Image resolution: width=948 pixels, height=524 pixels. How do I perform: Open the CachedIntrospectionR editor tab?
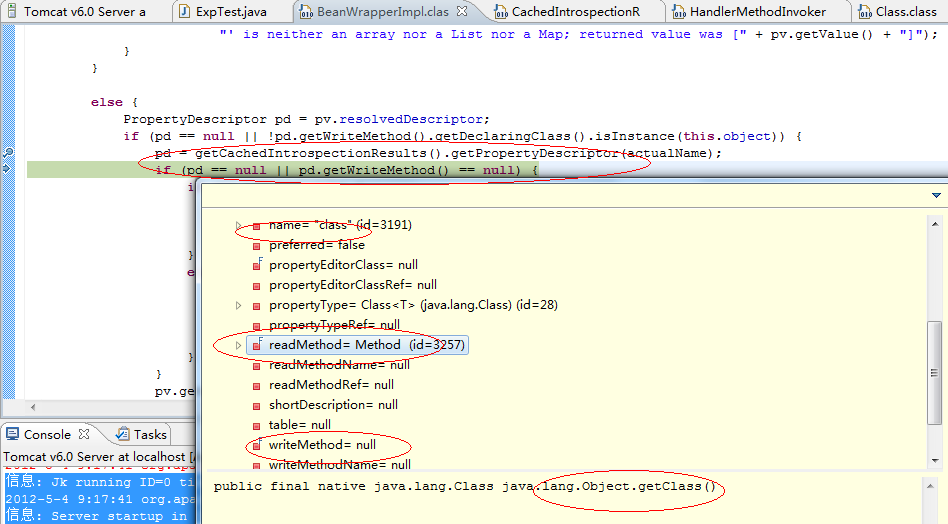576,11
